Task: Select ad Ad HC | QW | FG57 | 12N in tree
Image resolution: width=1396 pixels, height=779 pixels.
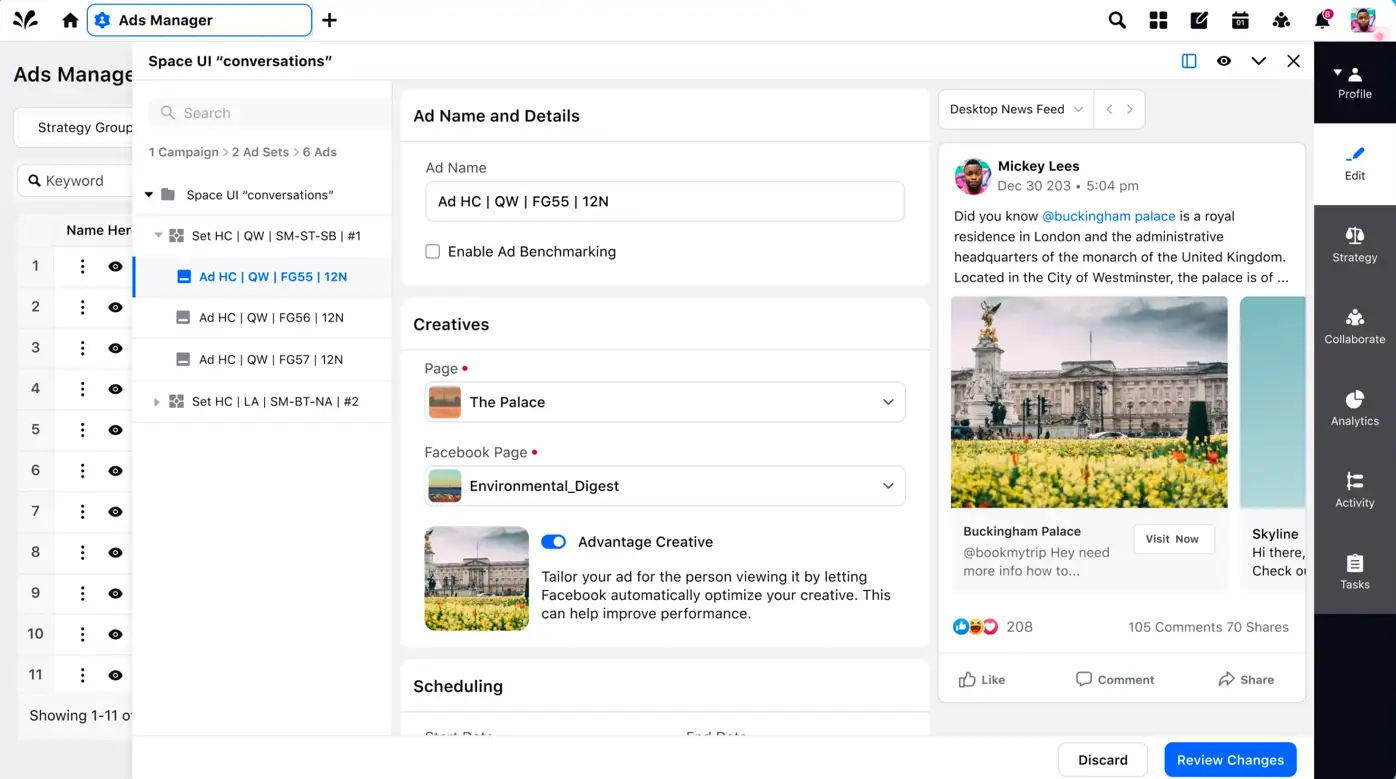Action: (x=263, y=359)
